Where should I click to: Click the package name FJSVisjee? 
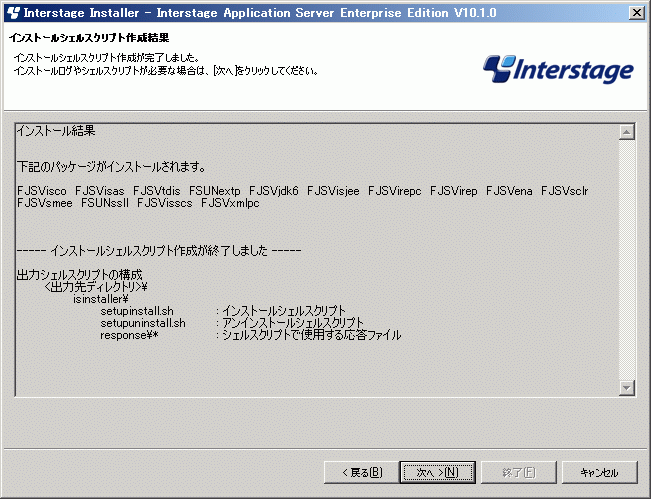coord(333,191)
